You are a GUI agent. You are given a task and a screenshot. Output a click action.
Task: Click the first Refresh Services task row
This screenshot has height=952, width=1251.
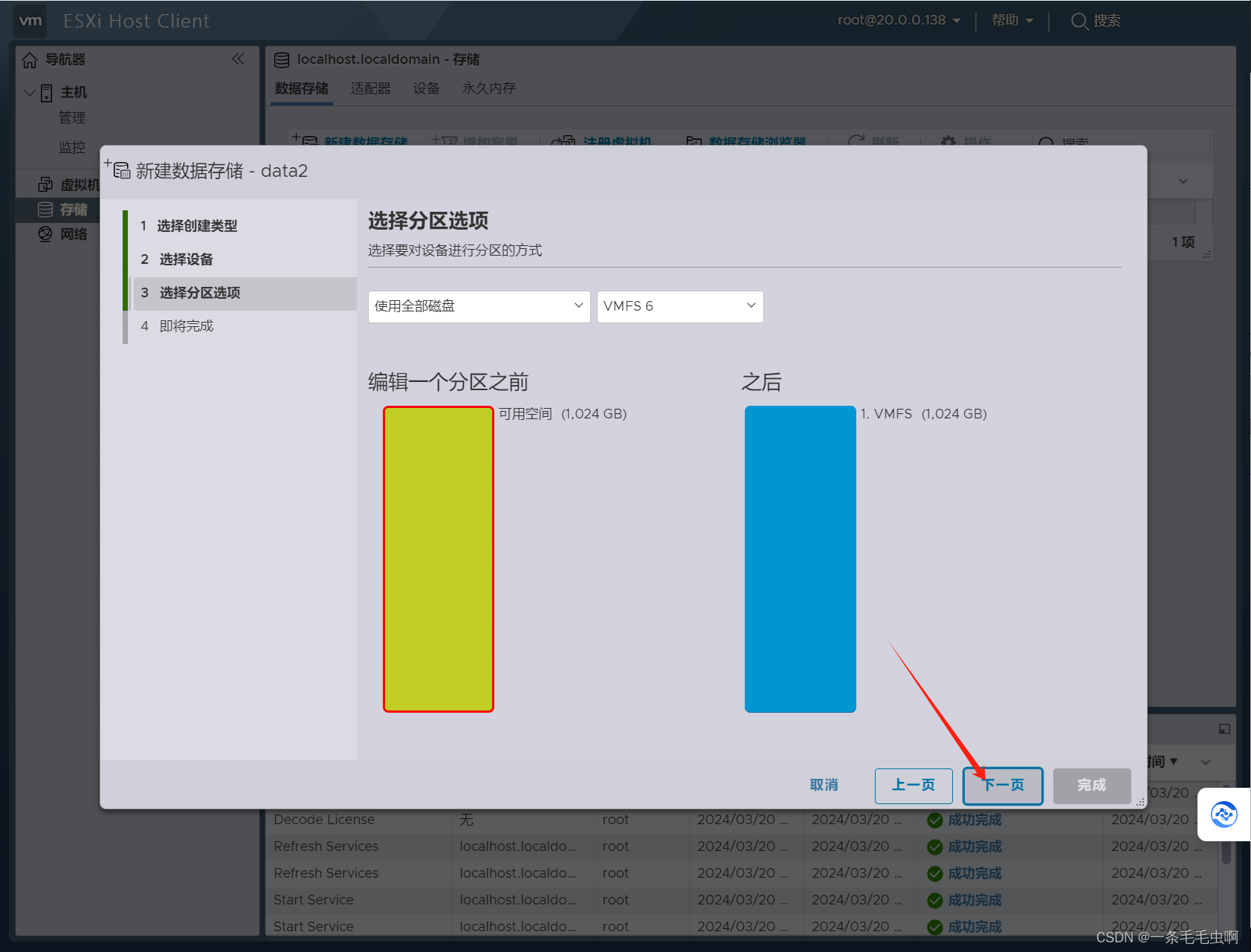741,846
